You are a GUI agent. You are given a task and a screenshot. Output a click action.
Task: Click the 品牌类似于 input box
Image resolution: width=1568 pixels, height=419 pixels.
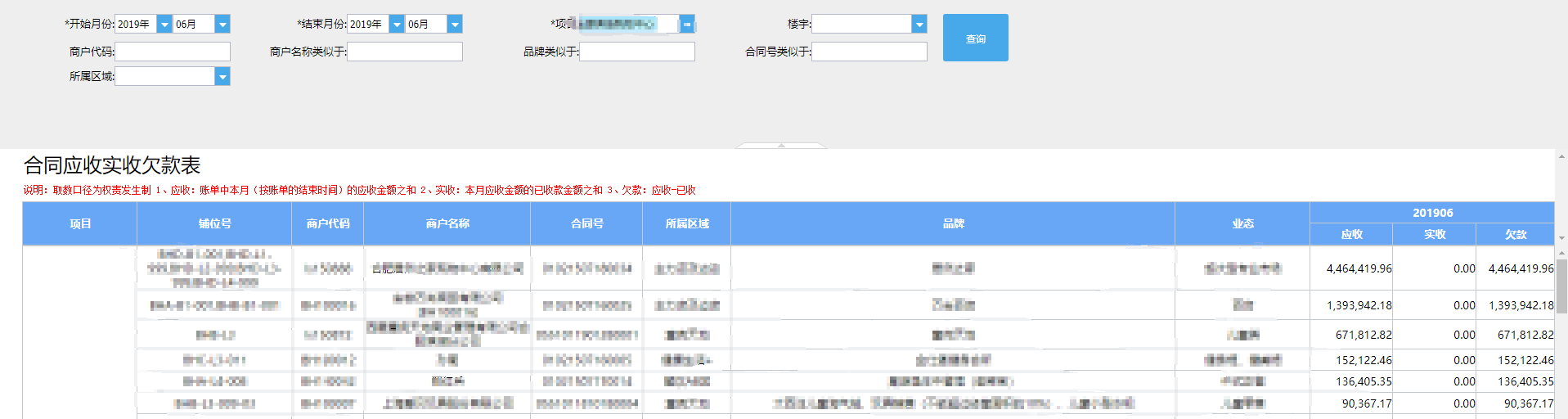[x=637, y=52]
